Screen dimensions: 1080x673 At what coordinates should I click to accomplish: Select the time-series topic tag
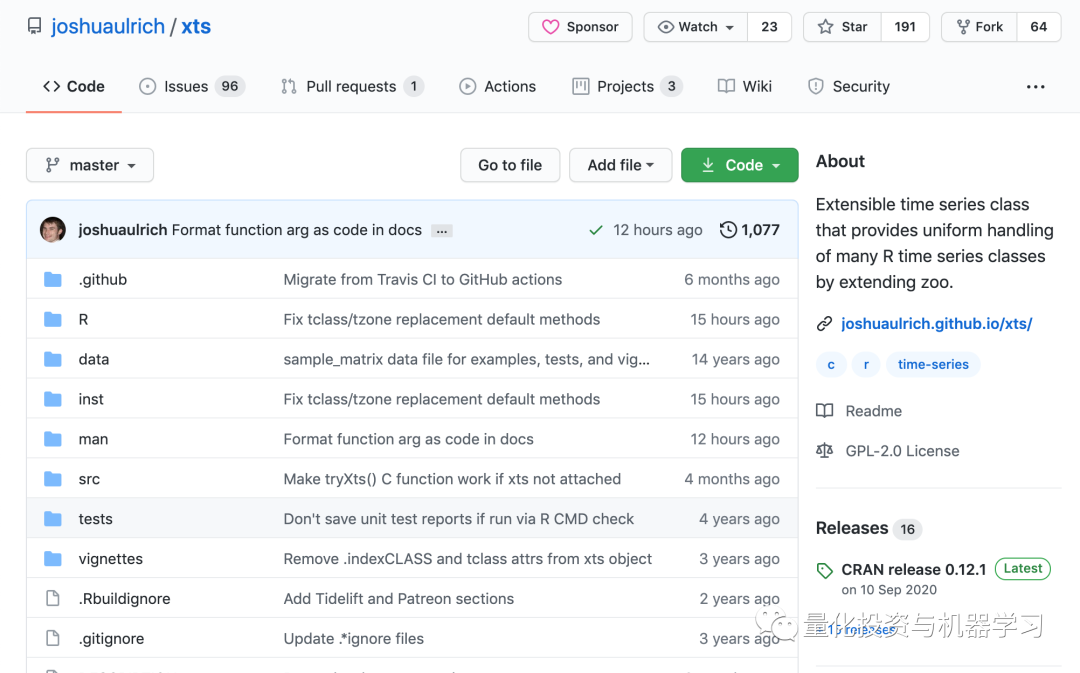[x=933, y=365]
